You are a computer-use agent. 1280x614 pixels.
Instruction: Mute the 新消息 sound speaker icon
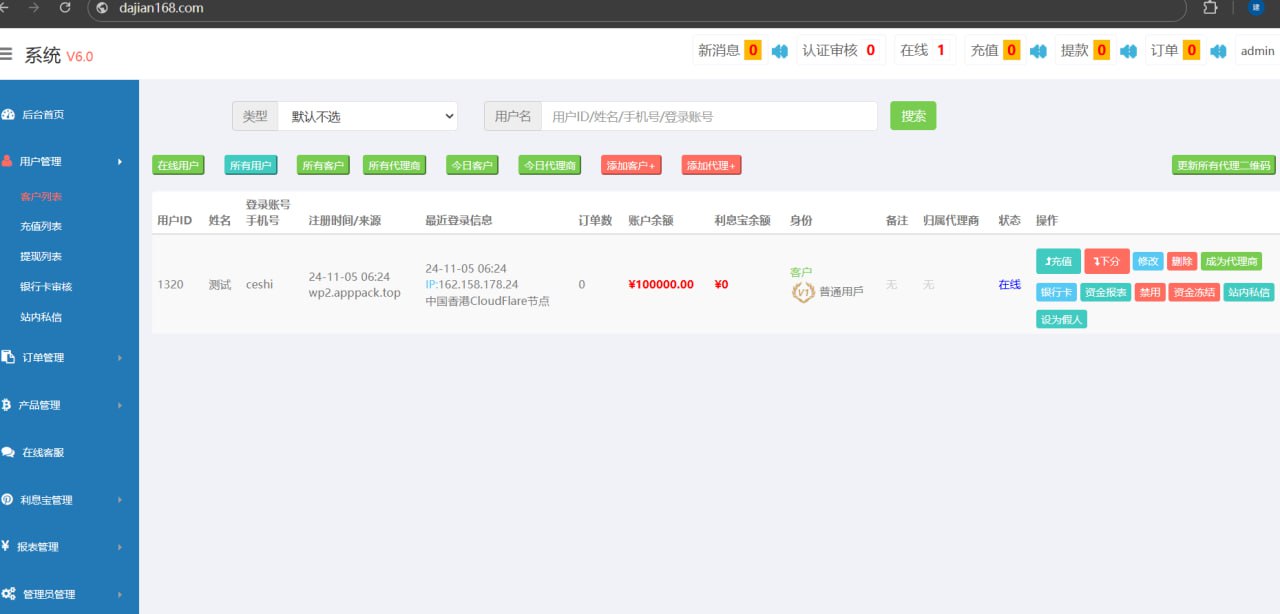point(780,51)
